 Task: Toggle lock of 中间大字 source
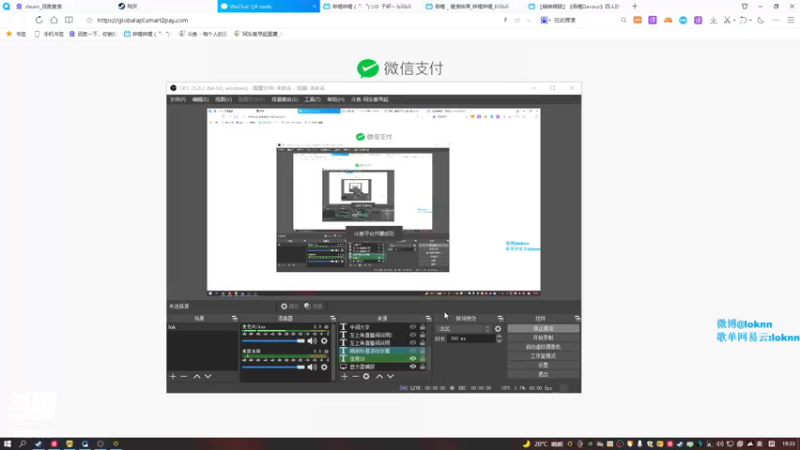[x=422, y=327]
